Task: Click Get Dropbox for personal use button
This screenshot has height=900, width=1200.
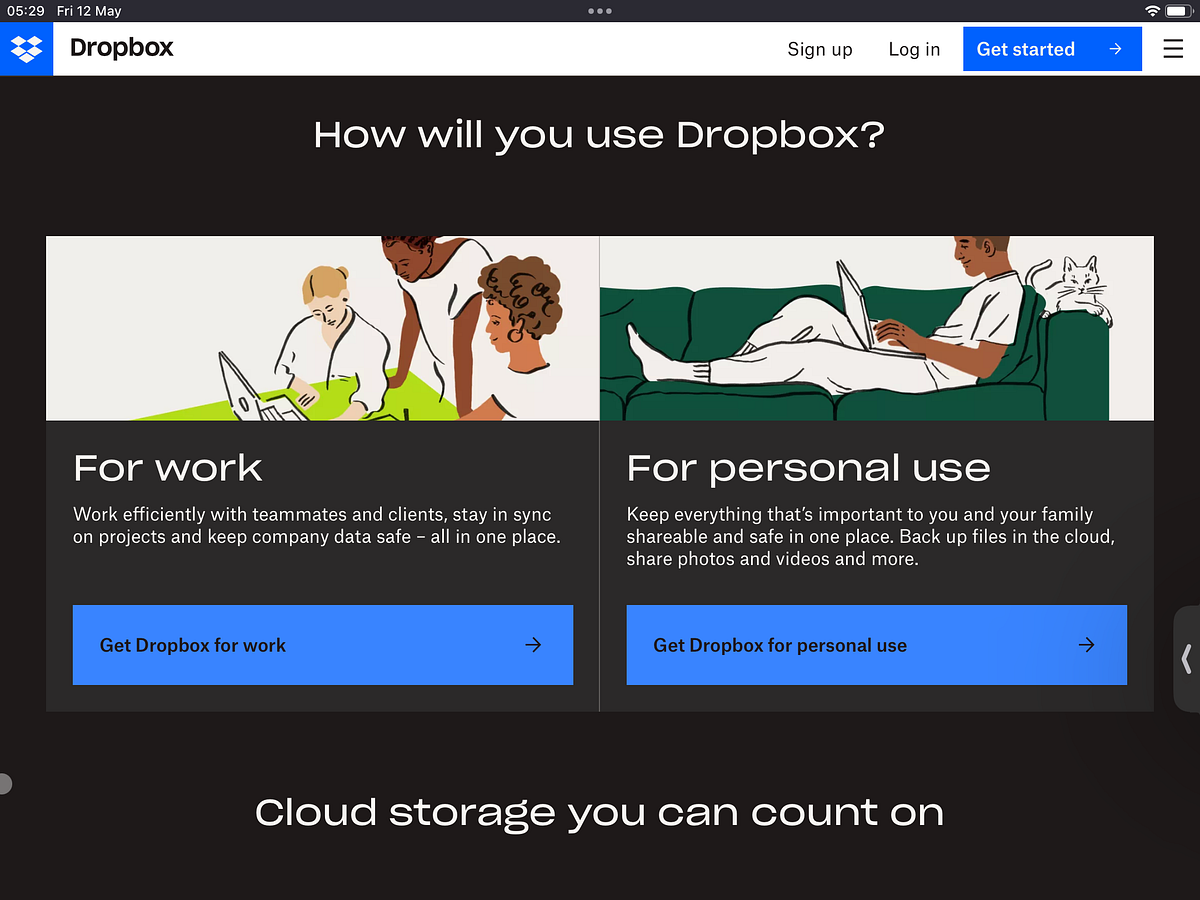Action: click(877, 645)
